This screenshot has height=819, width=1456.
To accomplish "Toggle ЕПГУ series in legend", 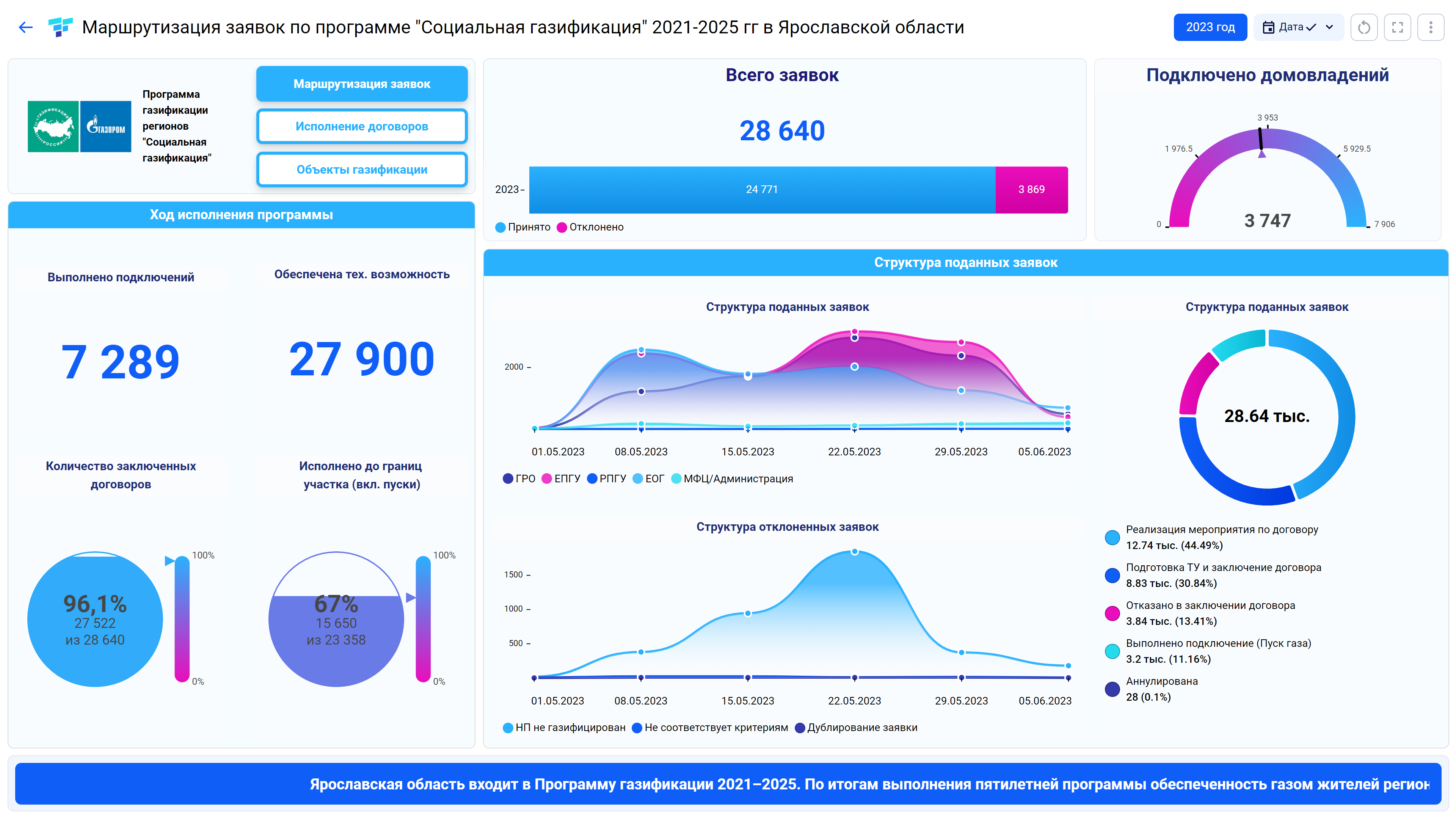I will pyautogui.click(x=561, y=479).
